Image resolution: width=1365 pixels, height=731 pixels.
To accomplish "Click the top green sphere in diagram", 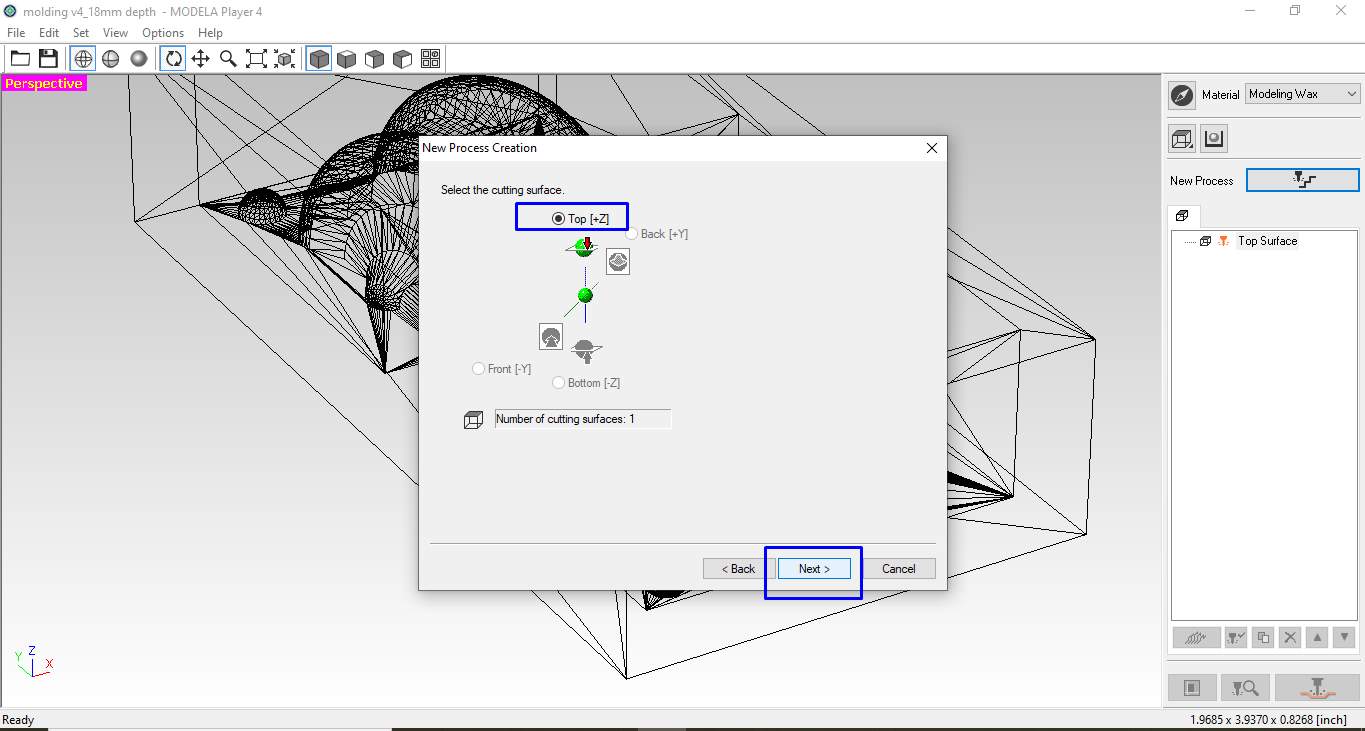I will point(585,247).
